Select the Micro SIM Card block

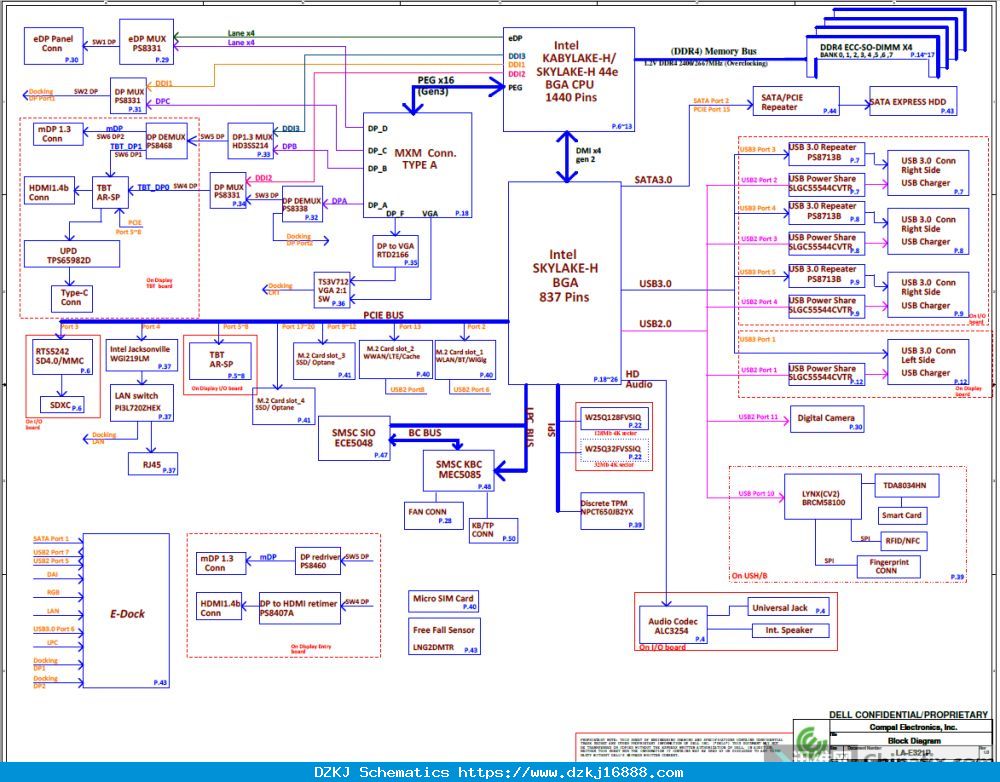pyautogui.click(x=443, y=601)
